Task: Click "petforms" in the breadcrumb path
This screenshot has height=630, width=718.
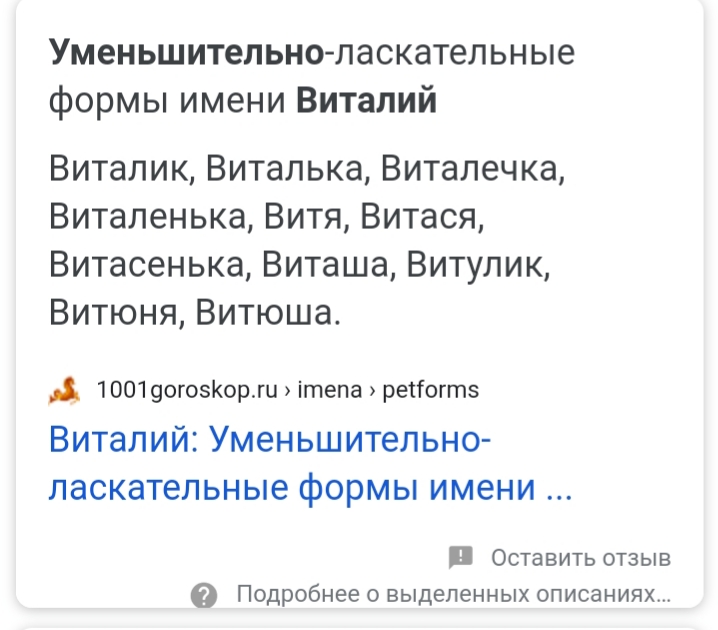Action: click(x=431, y=390)
